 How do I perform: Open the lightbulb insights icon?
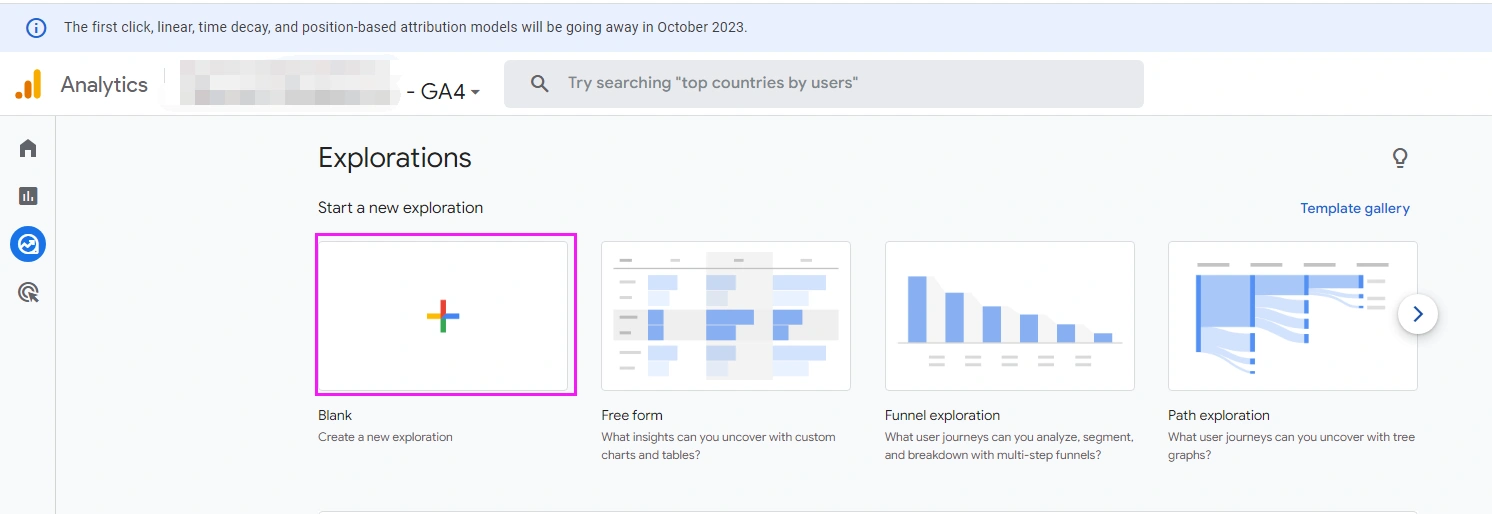click(x=1400, y=158)
